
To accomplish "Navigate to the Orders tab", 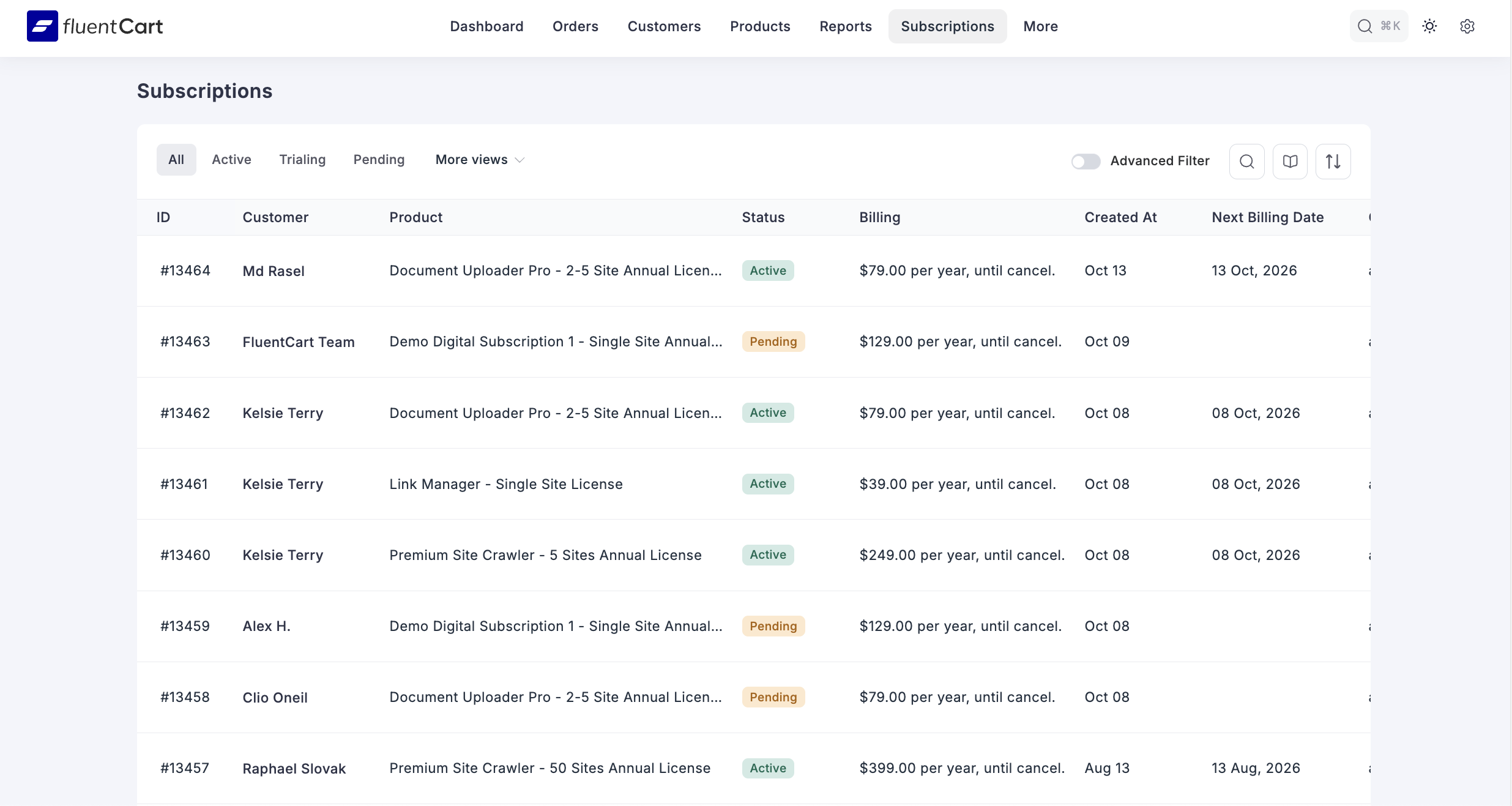I will coord(575,26).
